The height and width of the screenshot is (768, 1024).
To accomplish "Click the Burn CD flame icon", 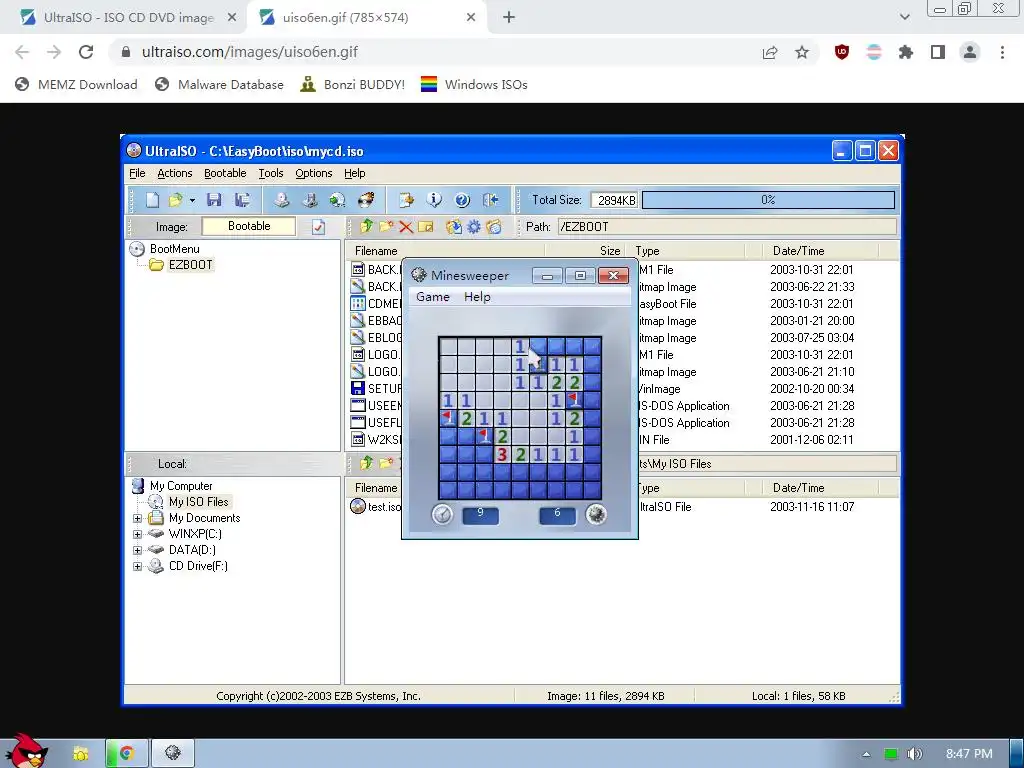I will tap(366, 200).
